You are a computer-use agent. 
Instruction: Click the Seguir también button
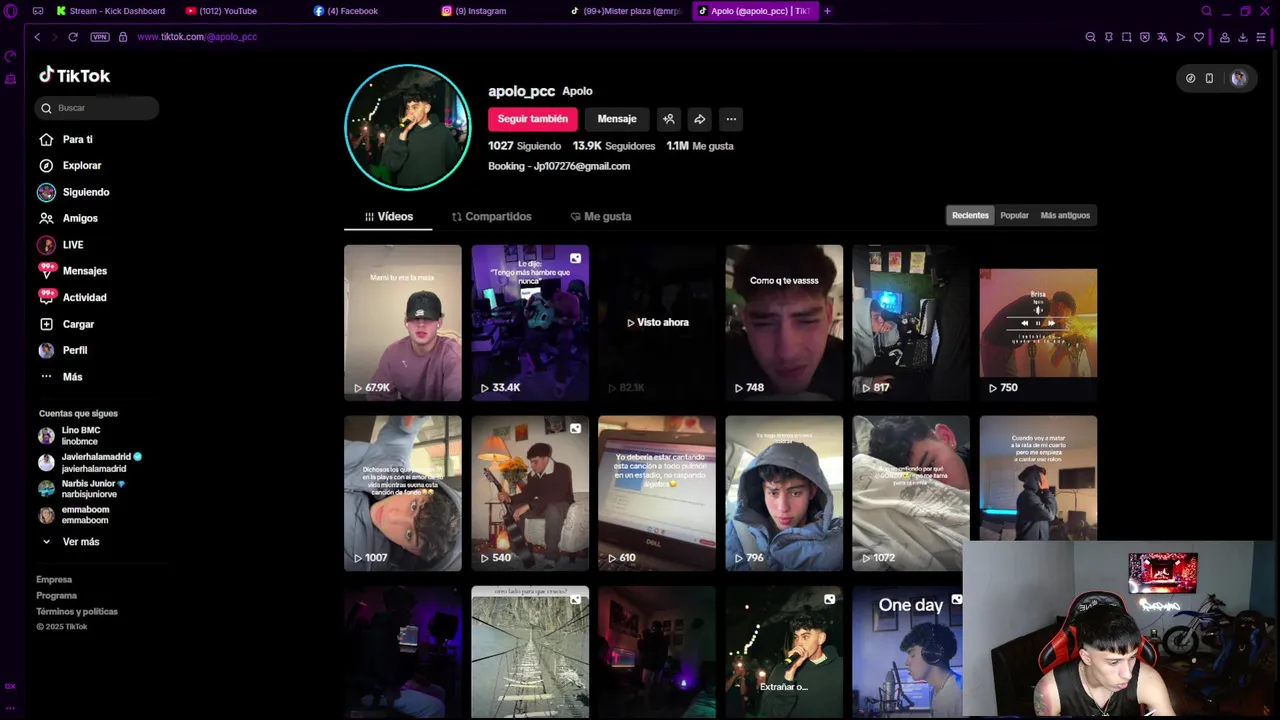pyautogui.click(x=532, y=119)
